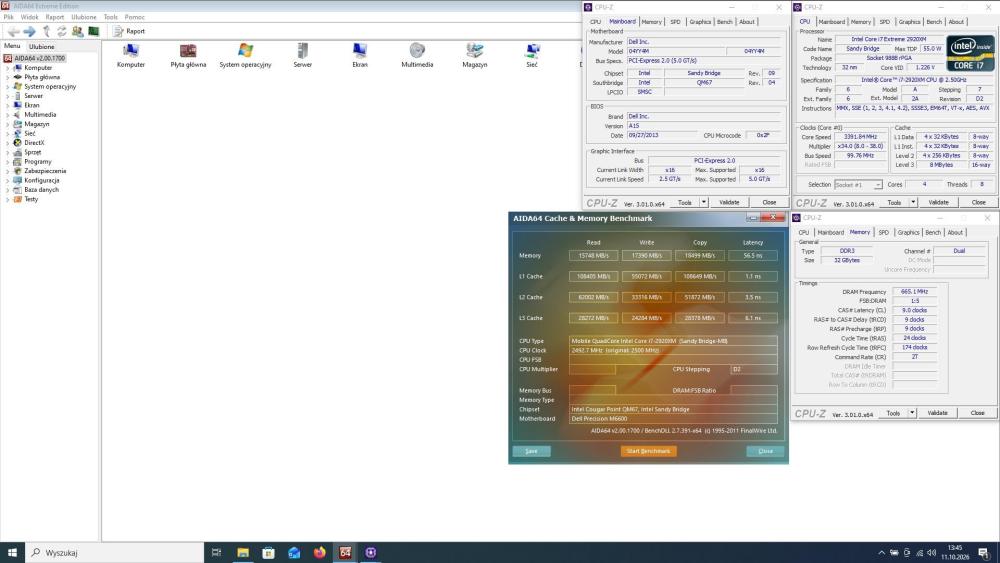The width and height of the screenshot is (1000, 563).
Task: Open Firefox from the taskbar
Action: click(x=320, y=553)
